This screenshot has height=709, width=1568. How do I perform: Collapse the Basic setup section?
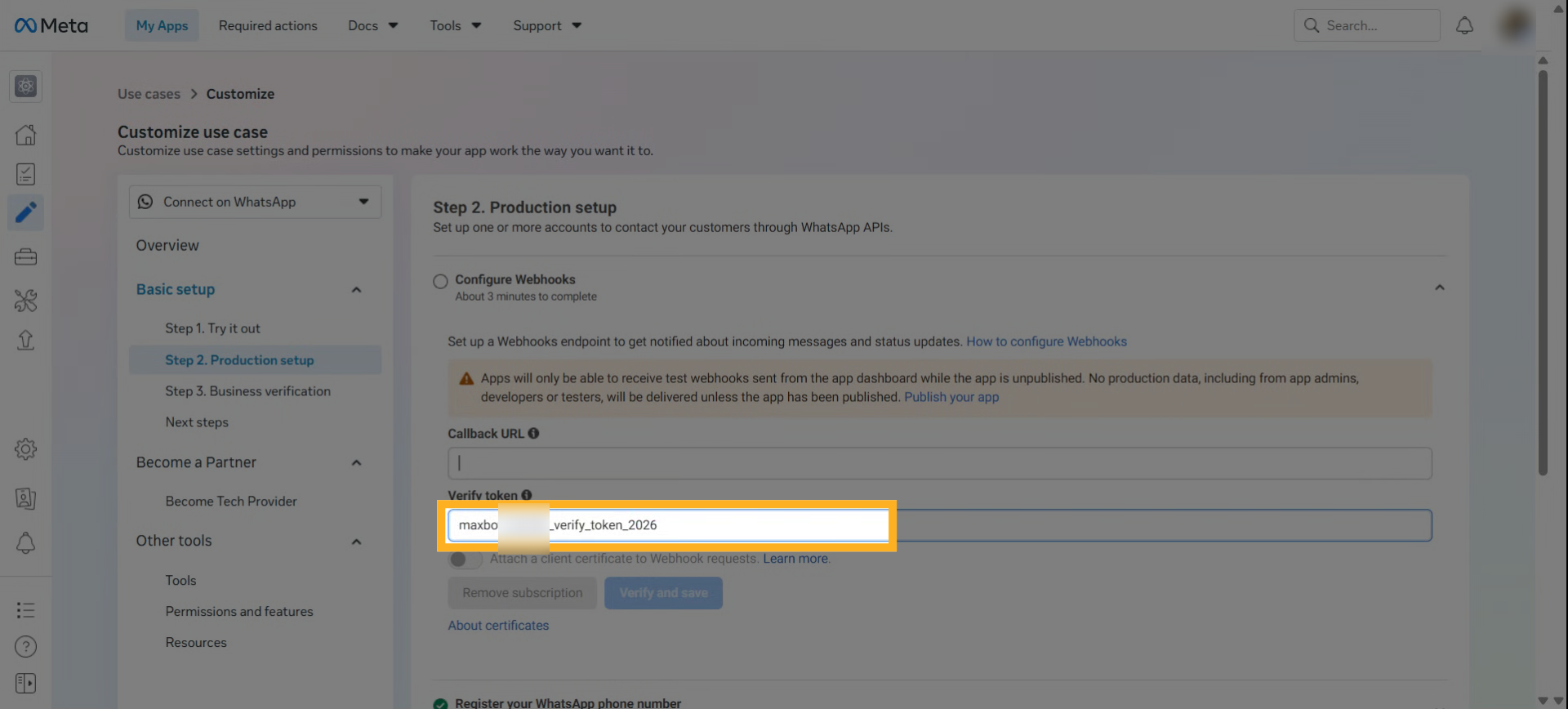(356, 290)
